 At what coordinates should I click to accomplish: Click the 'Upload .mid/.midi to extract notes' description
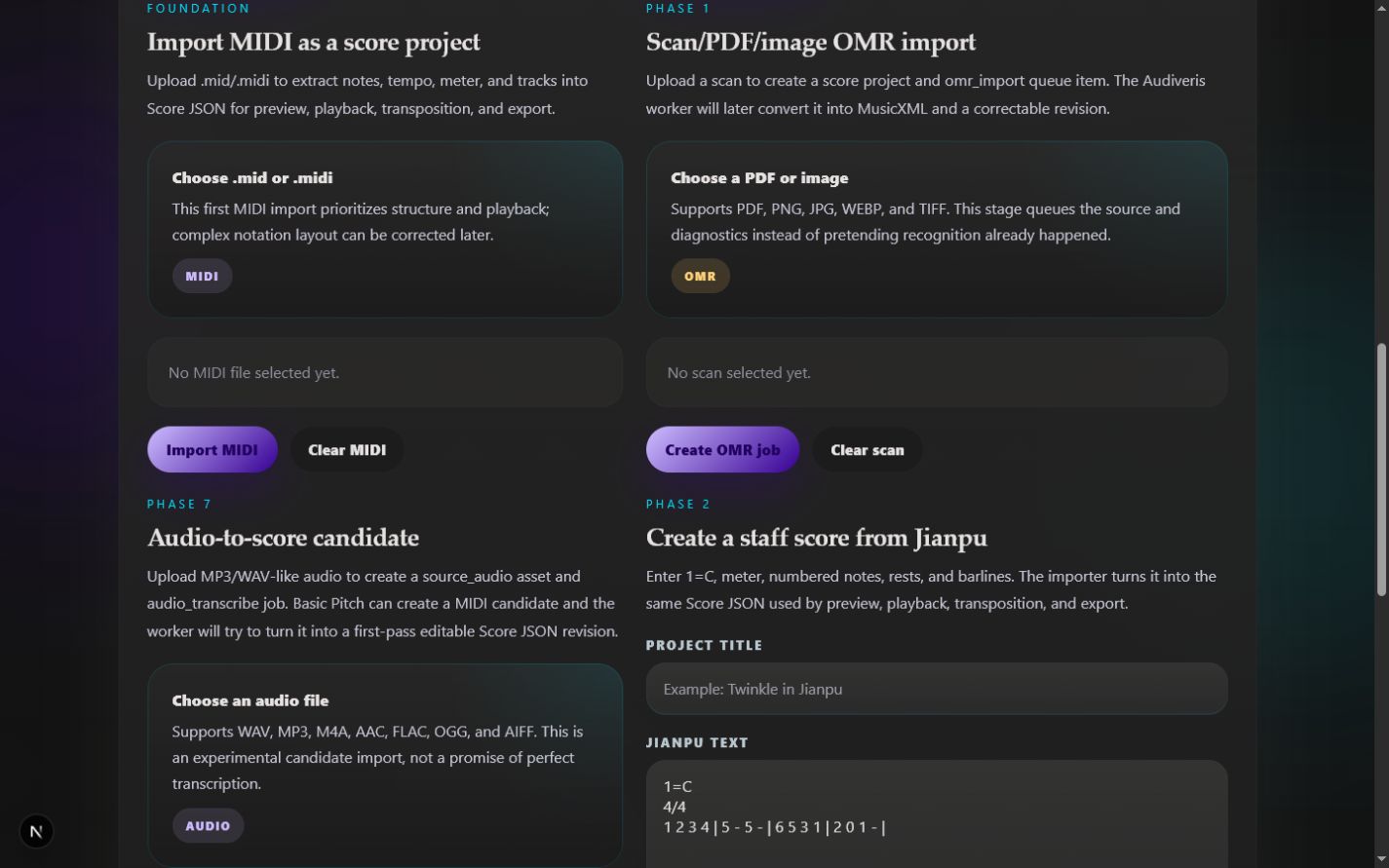[x=367, y=94]
